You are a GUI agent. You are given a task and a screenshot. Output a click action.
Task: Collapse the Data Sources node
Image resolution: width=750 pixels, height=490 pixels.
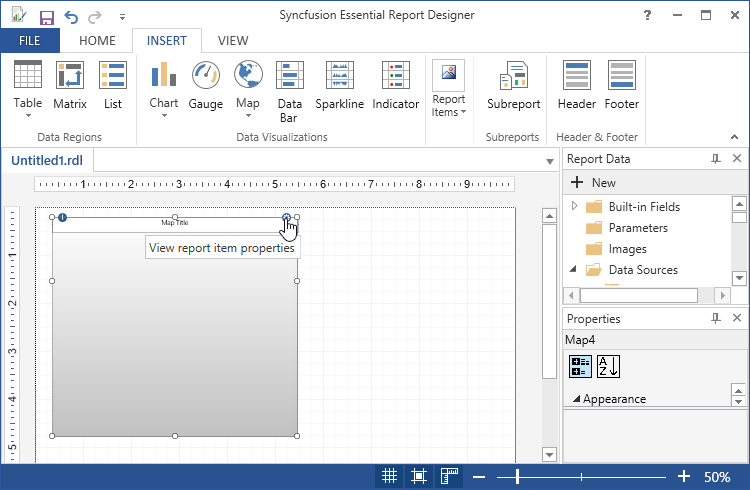click(573, 269)
